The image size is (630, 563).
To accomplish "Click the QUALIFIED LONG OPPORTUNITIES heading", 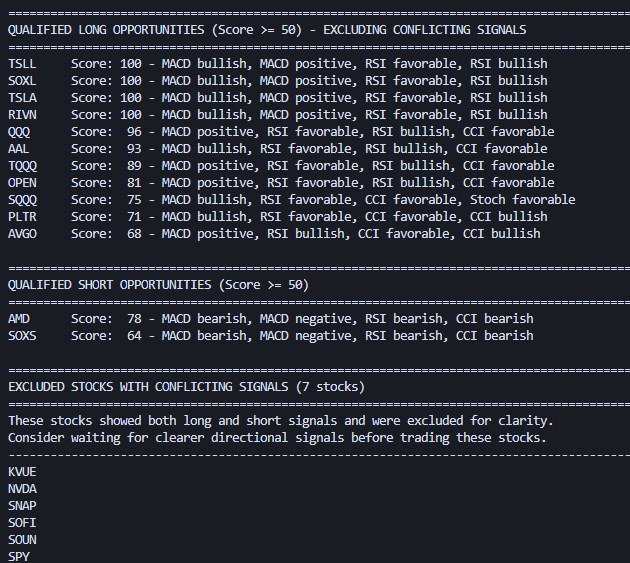I will click(x=267, y=30).
